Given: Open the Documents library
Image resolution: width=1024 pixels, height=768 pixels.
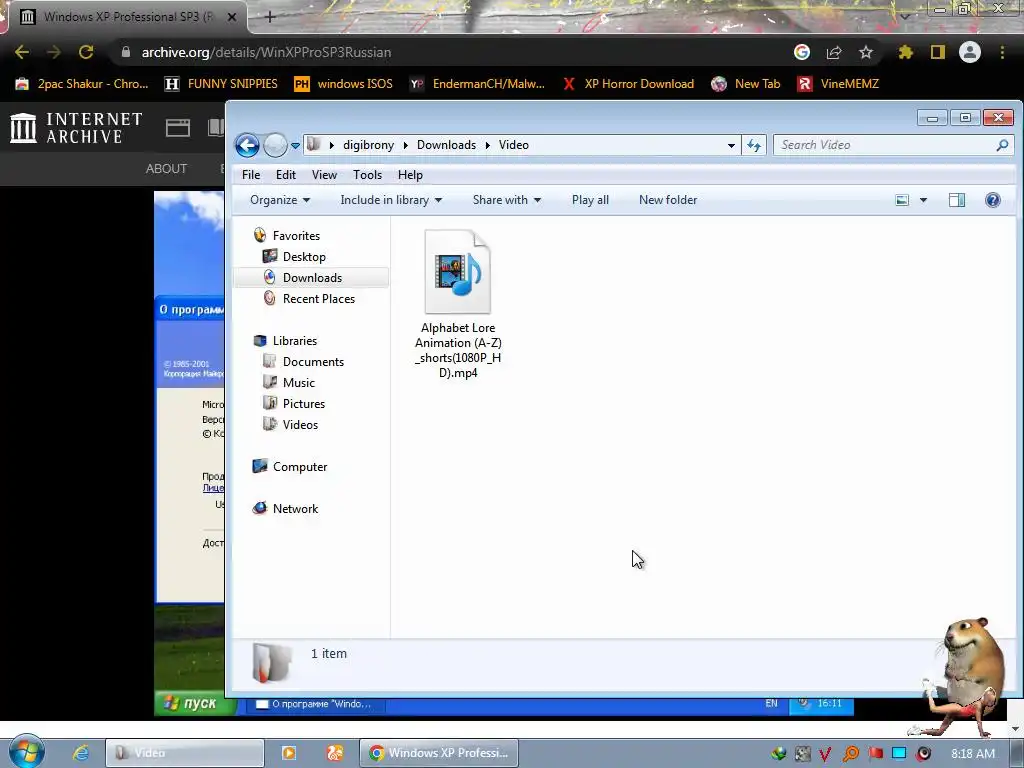Looking at the screenshot, I should pyautogui.click(x=313, y=362).
